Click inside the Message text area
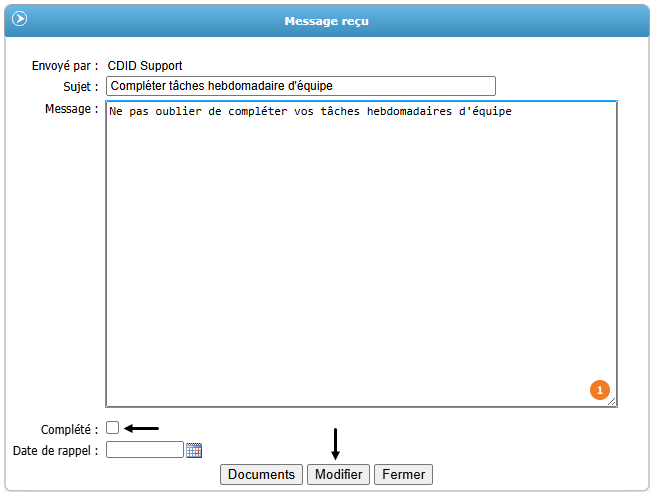The height and width of the screenshot is (494, 650). (x=360, y=250)
